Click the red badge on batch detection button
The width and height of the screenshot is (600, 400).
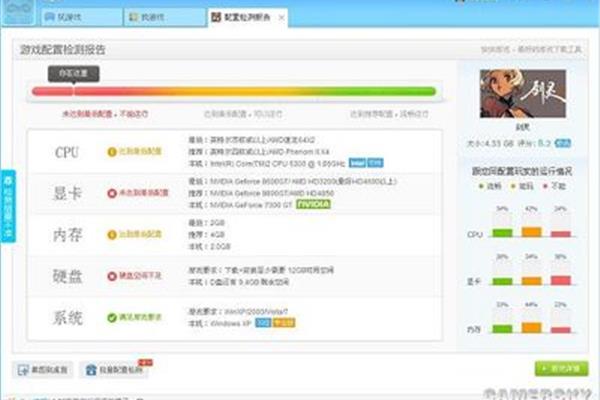145,362
